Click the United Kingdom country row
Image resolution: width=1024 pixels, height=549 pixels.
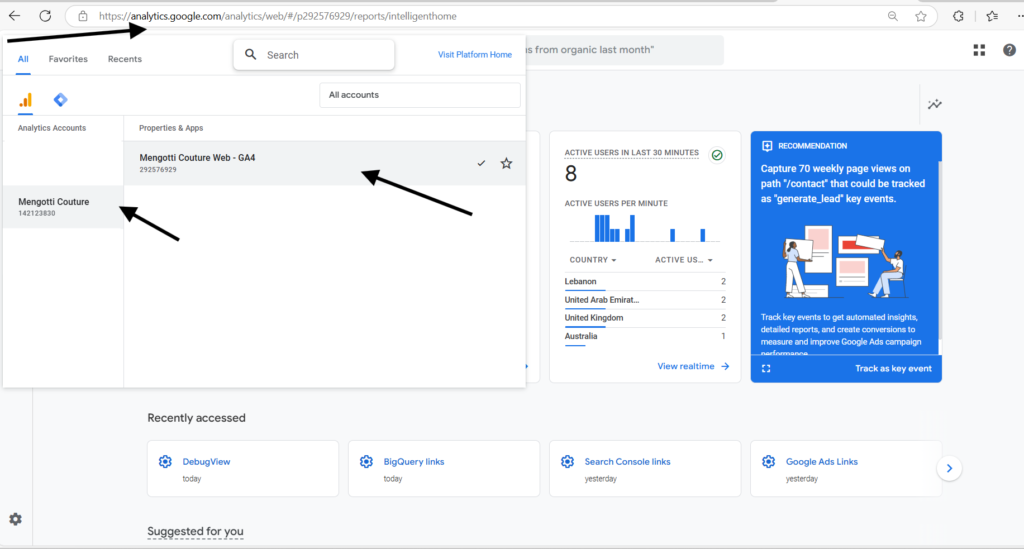click(645, 318)
